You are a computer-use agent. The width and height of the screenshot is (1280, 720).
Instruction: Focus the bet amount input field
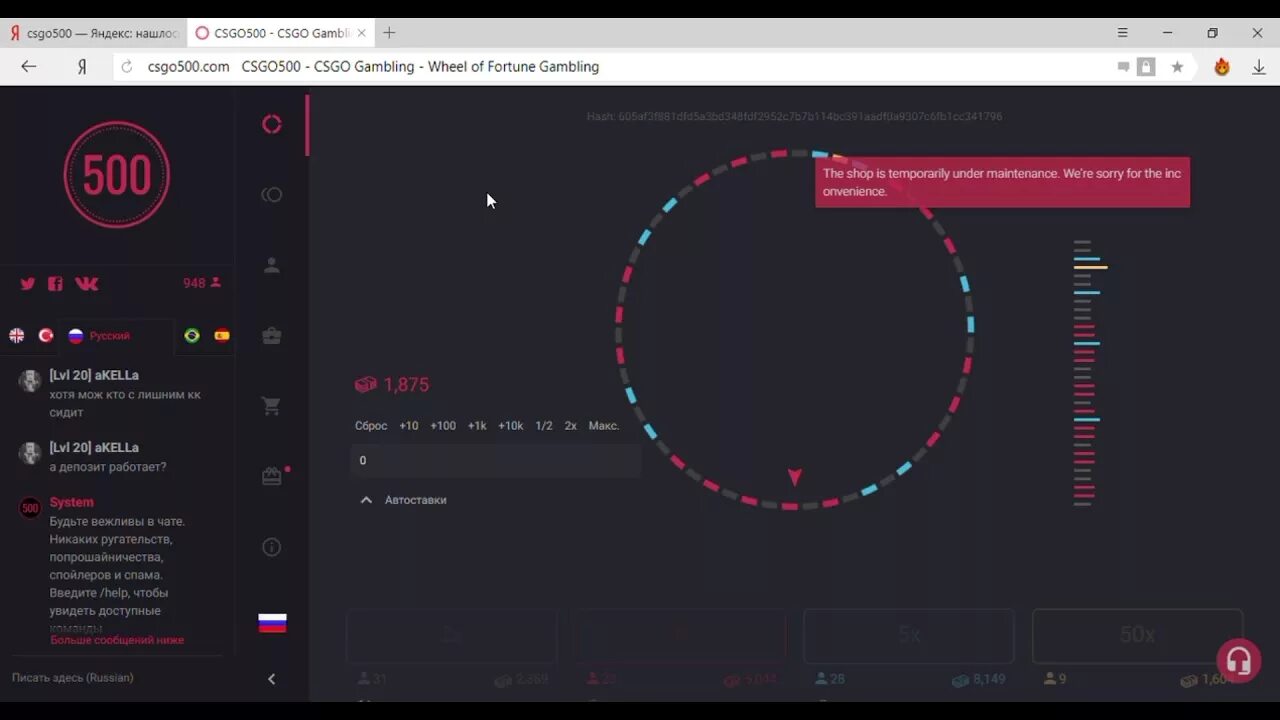coord(496,460)
